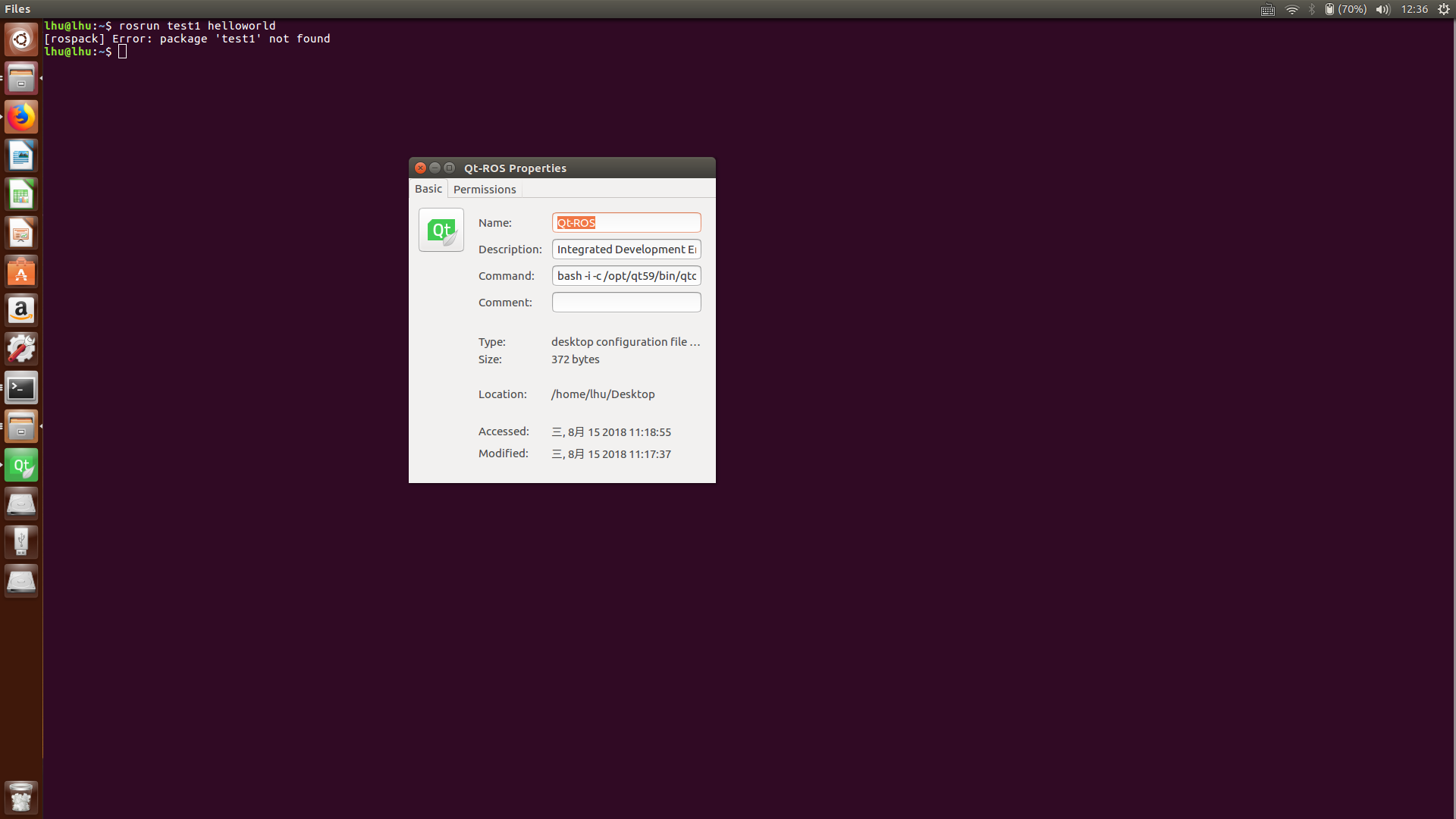Select the Basic tab
This screenshot has width=1456, height=819.
[428, 189]
